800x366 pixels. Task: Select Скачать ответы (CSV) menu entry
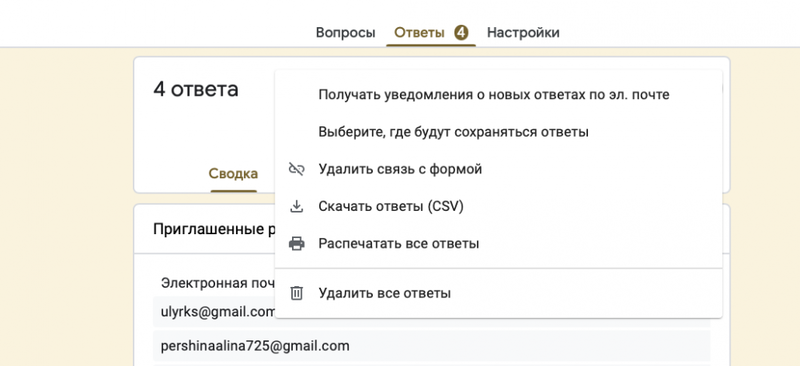coord(498,206)
